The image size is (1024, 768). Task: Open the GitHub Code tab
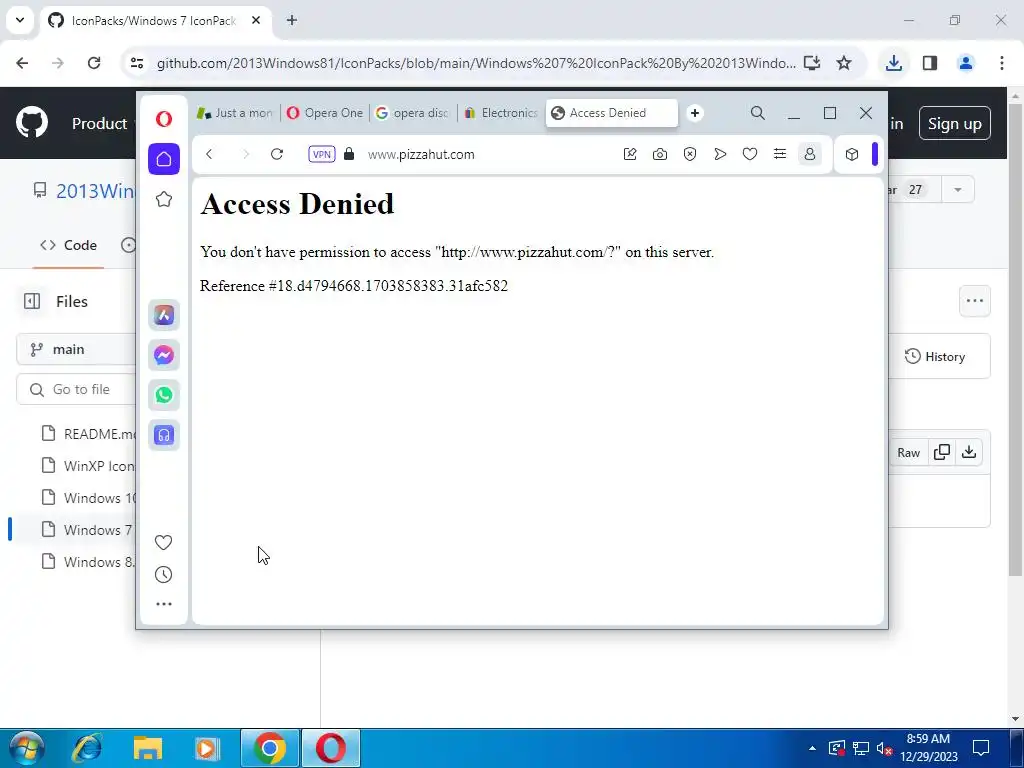pyautogui.click(x=69, y=245)
